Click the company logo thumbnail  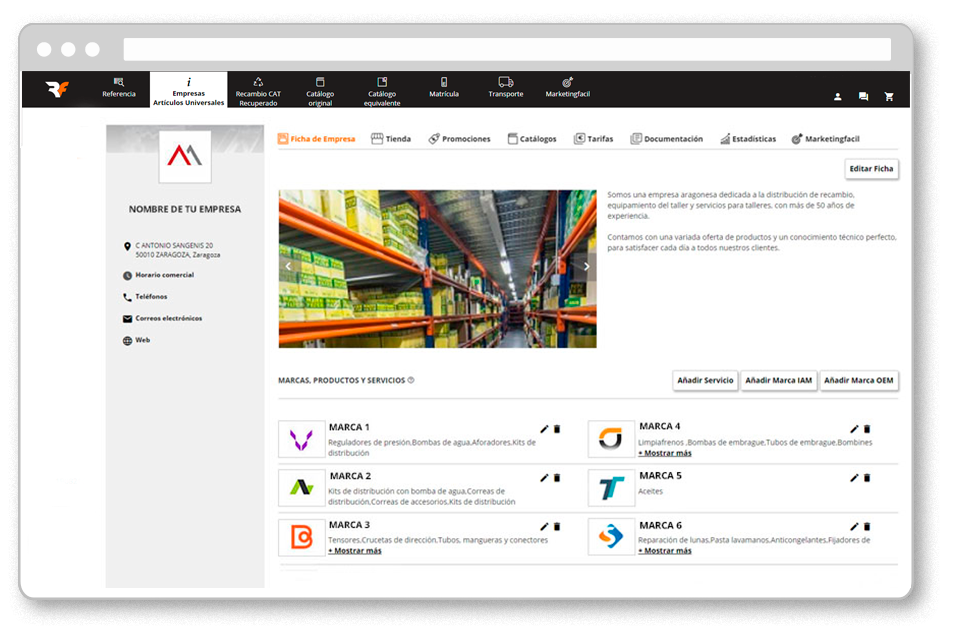(184, 156)
